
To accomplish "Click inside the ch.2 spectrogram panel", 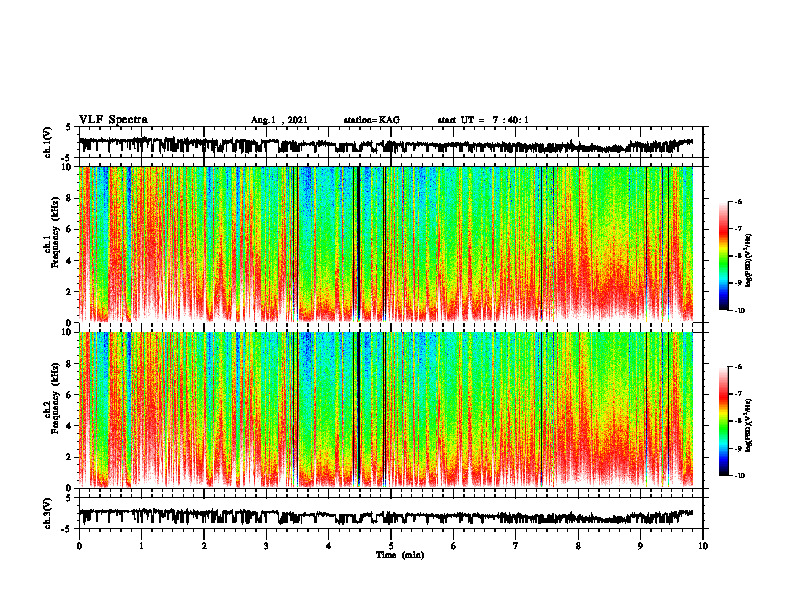I will [x=390, y=410].
